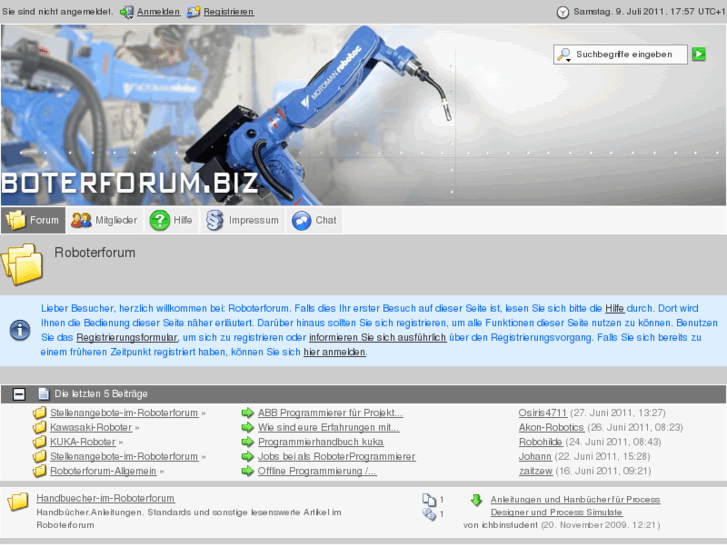Click the Chat speech bubble icon

coord(301,221)
